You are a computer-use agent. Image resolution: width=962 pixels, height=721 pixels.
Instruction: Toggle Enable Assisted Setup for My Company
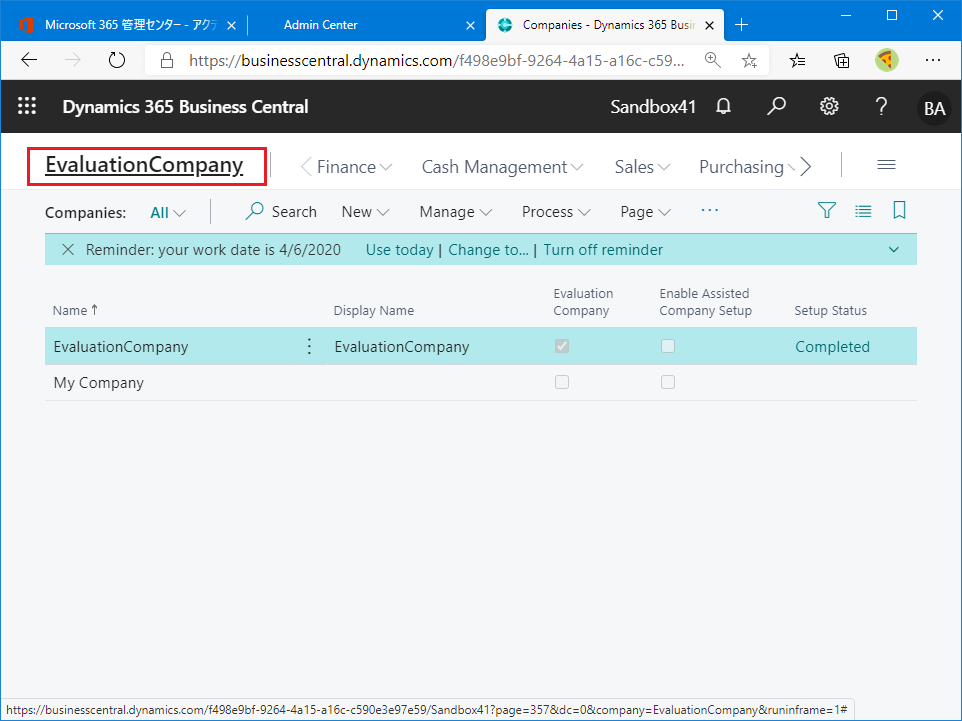(x=668, y=382)
